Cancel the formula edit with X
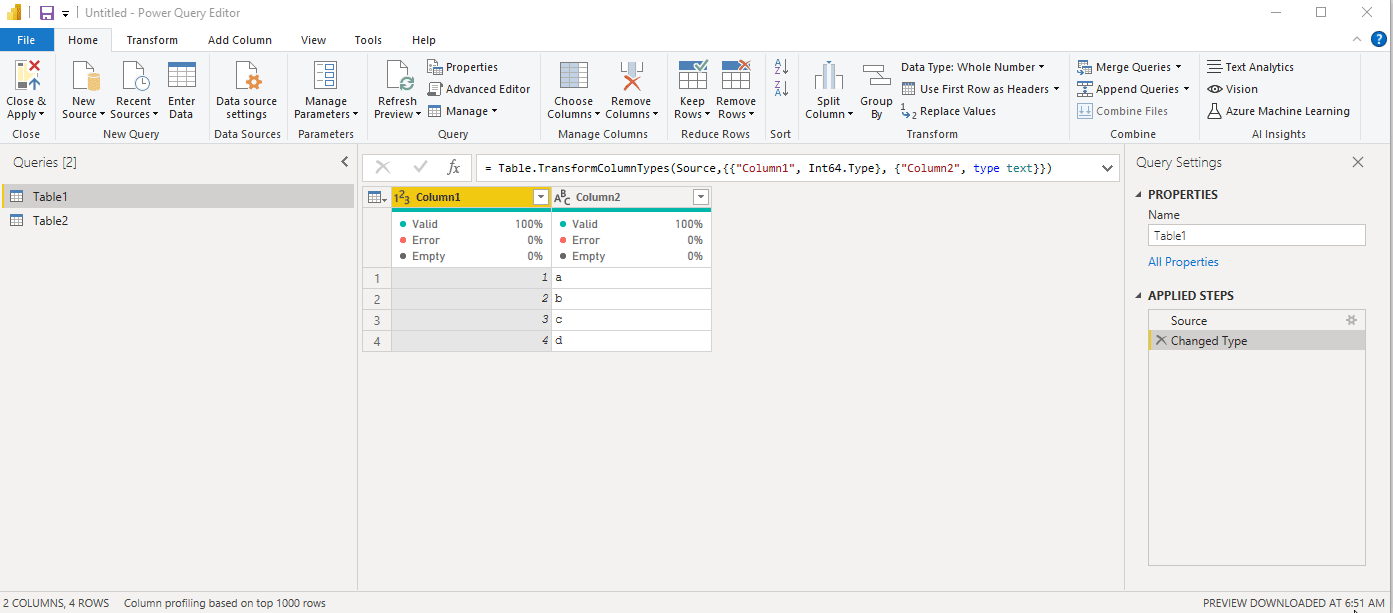 (382, 168)
